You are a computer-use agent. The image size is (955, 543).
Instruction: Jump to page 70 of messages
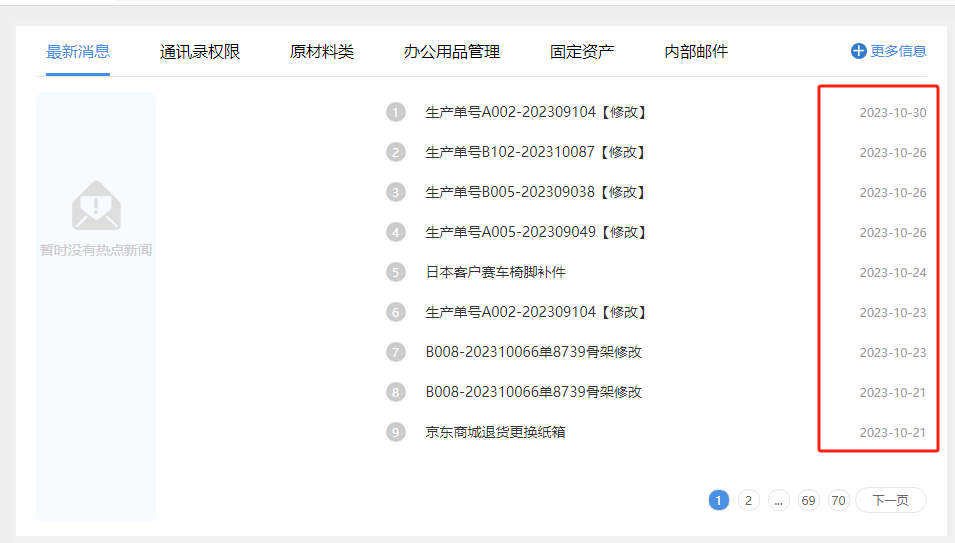(839, 500)
